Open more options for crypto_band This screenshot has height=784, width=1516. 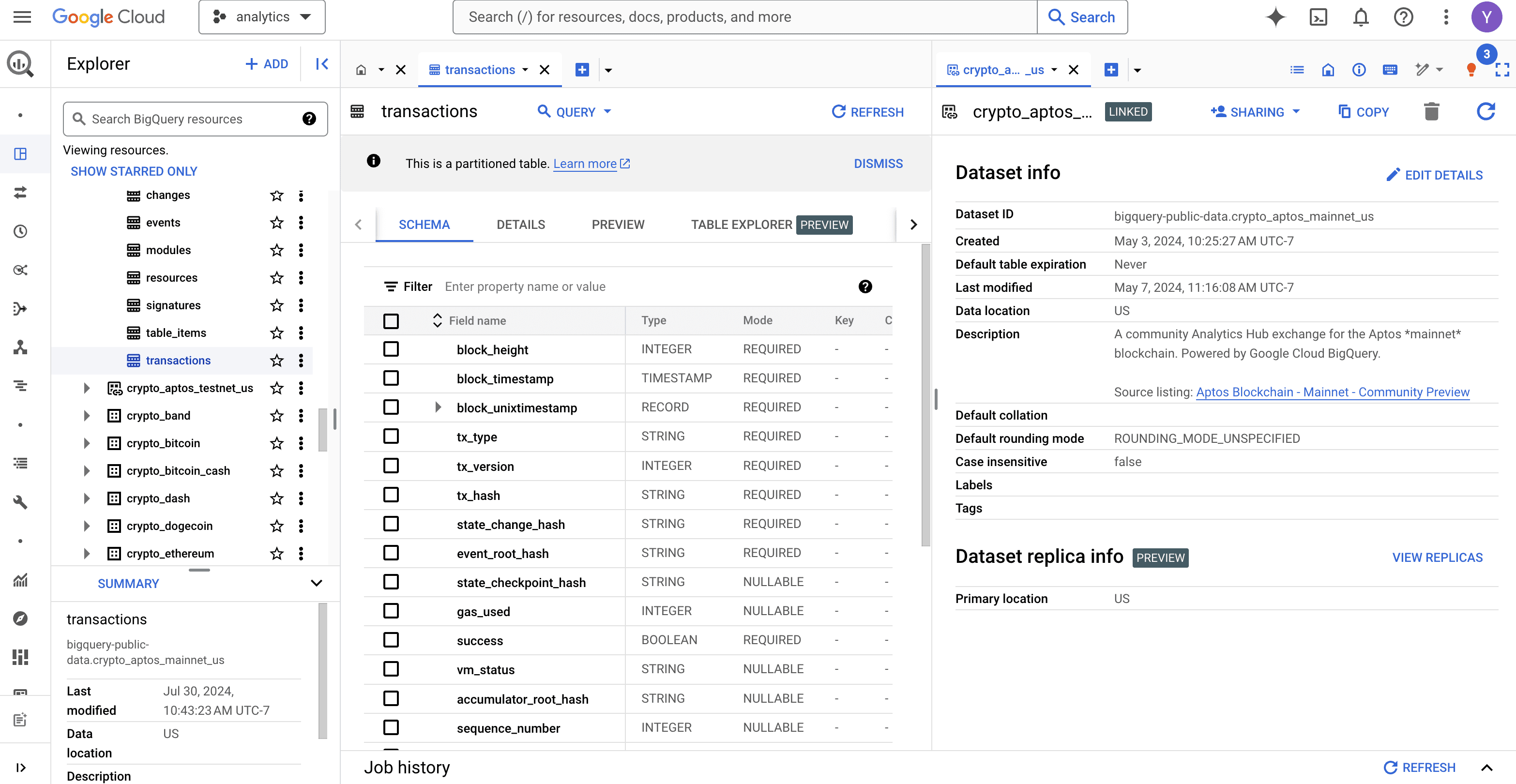[x=302, y=416]
